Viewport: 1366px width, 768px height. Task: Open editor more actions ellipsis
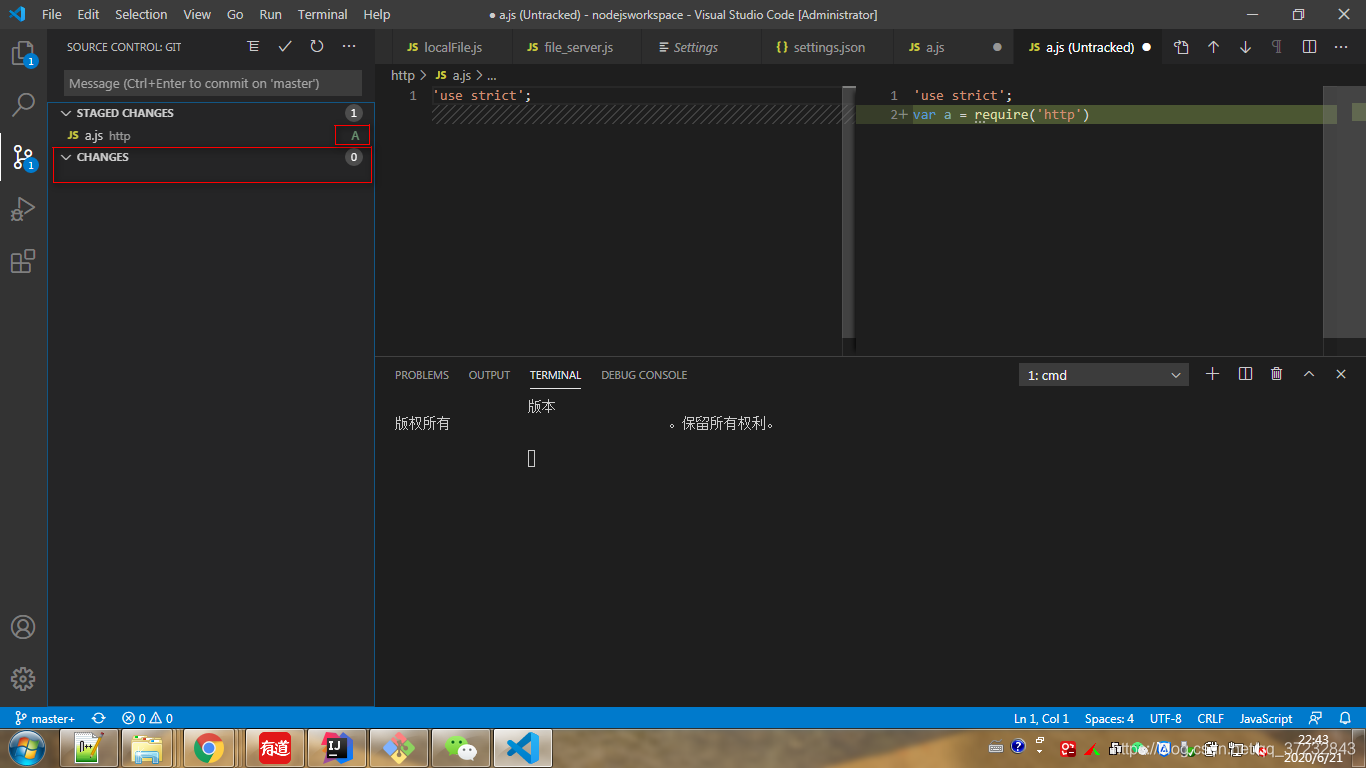[1341, 47]
